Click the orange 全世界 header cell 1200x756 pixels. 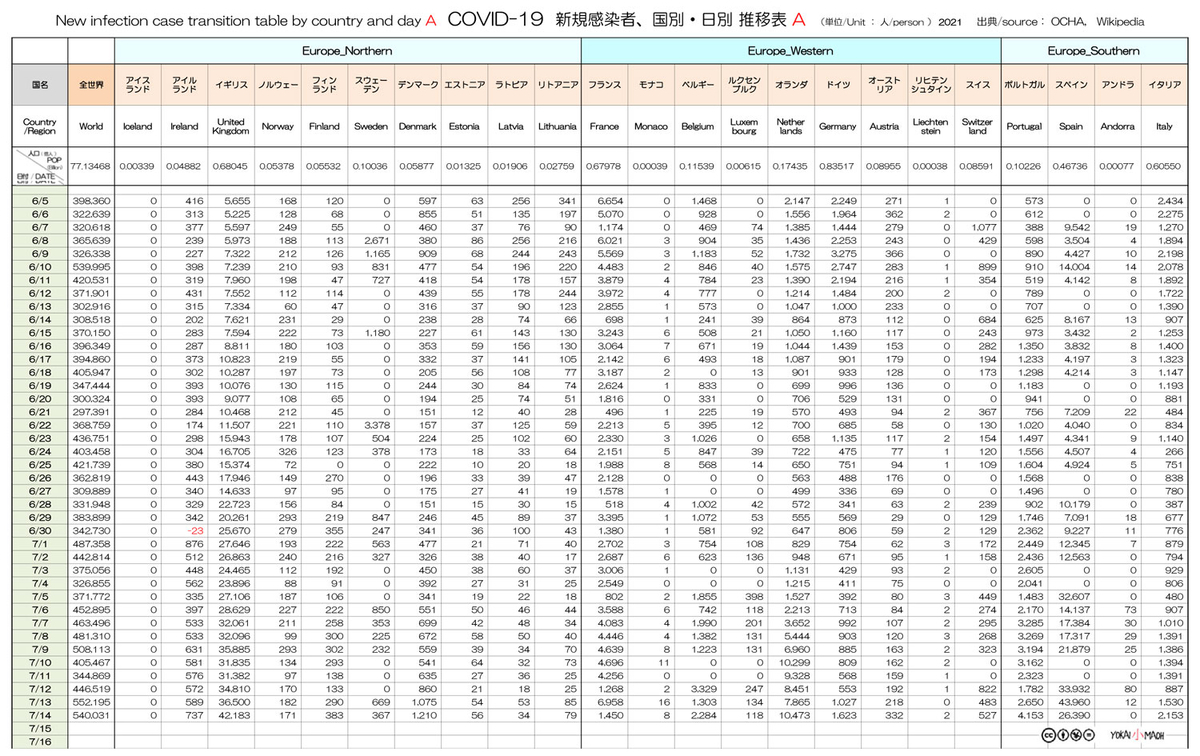pyautogui.click(x=91, y=86)
